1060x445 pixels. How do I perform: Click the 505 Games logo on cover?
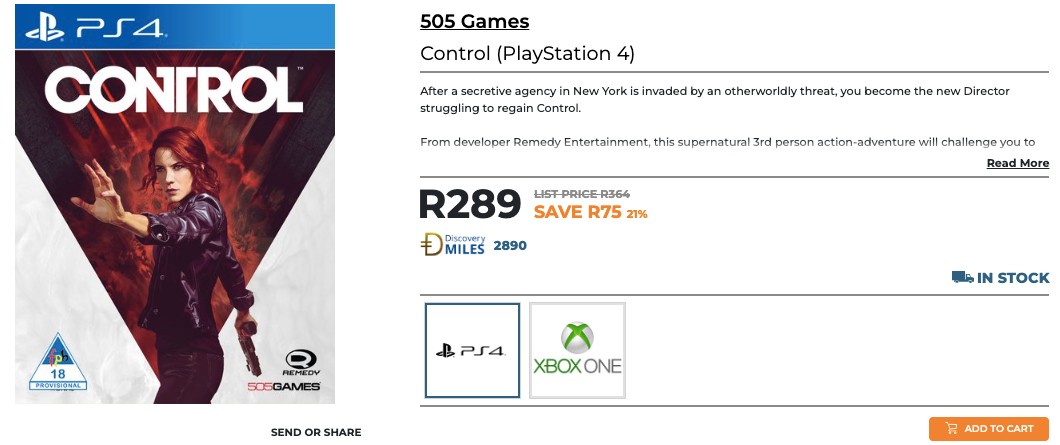coord(297,385)
